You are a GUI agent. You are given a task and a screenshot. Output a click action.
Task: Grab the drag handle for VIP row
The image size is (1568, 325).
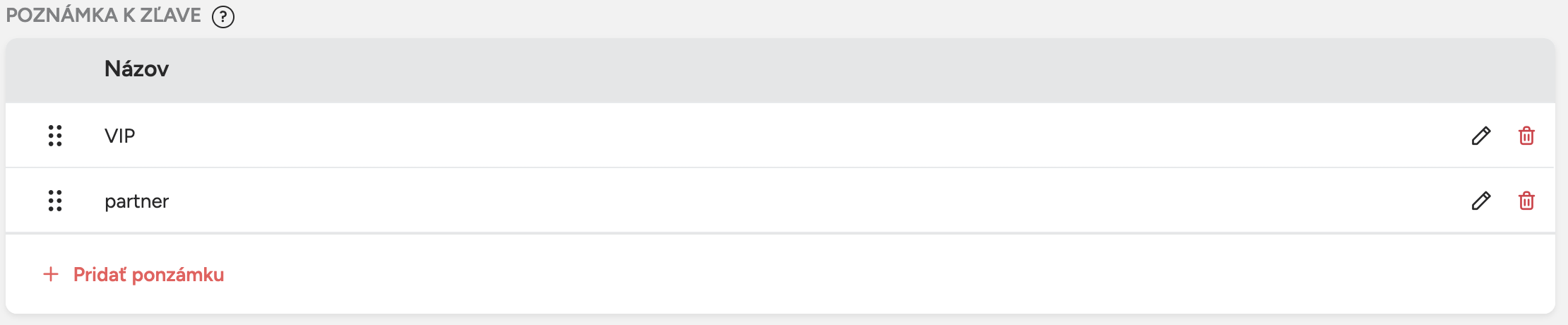point(55,136)
